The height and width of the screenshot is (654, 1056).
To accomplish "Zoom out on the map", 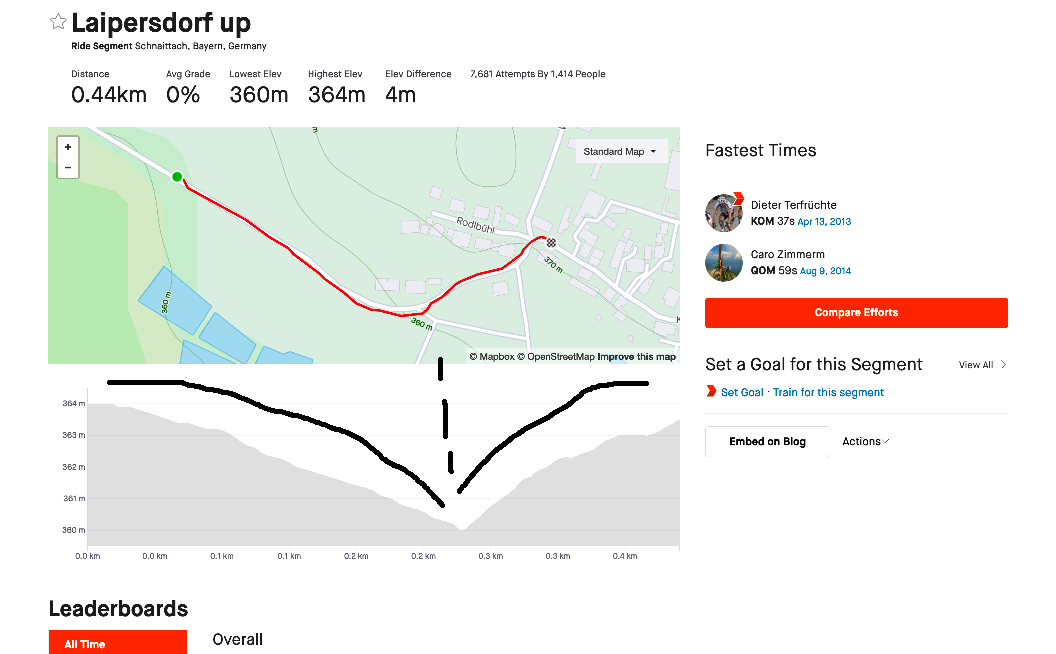I will click(x=67, y=167).
